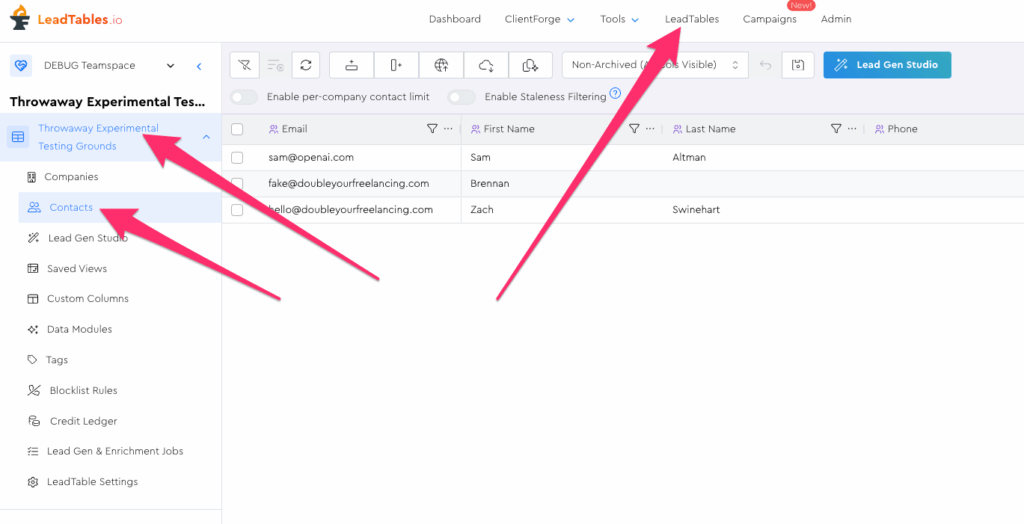Screen dimensions: 1024x524
Task: Open the Non-Archived visibility dropdown
Action: coord(655,65)
